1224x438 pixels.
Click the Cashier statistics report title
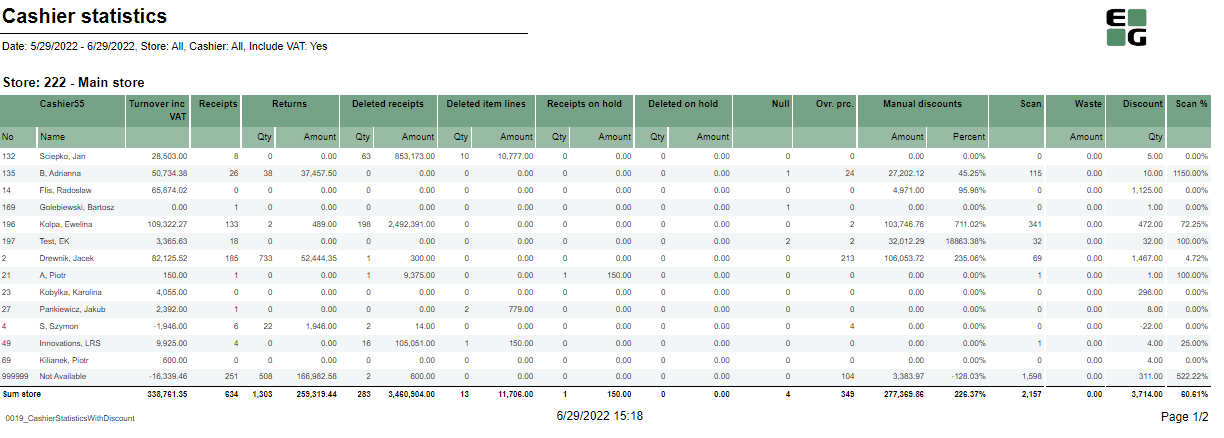click(85, 17)
